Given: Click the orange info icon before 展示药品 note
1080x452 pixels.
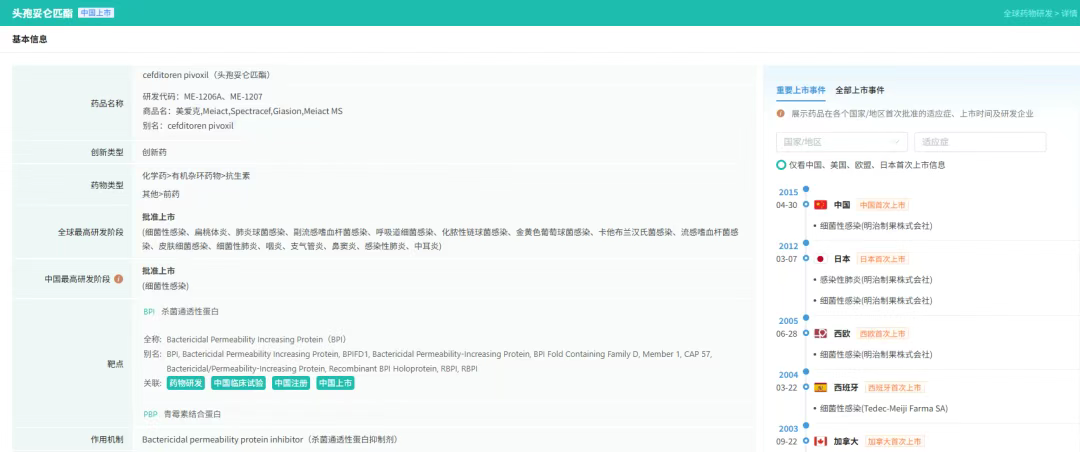Looking at the screenshot, I should pyautogui.click(x=780, y=114).
